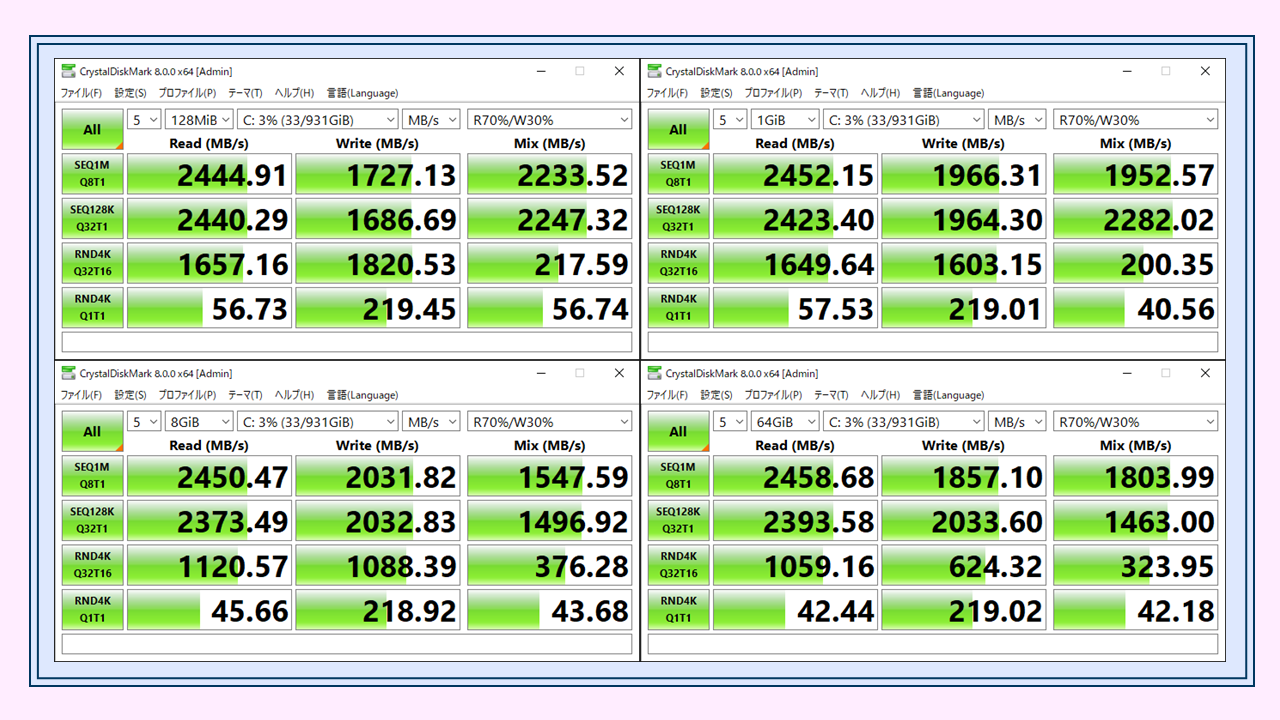The image size is (1280, 720).
Task: Click the 2282.02 mix result
Action: [x=1136, y=219]
